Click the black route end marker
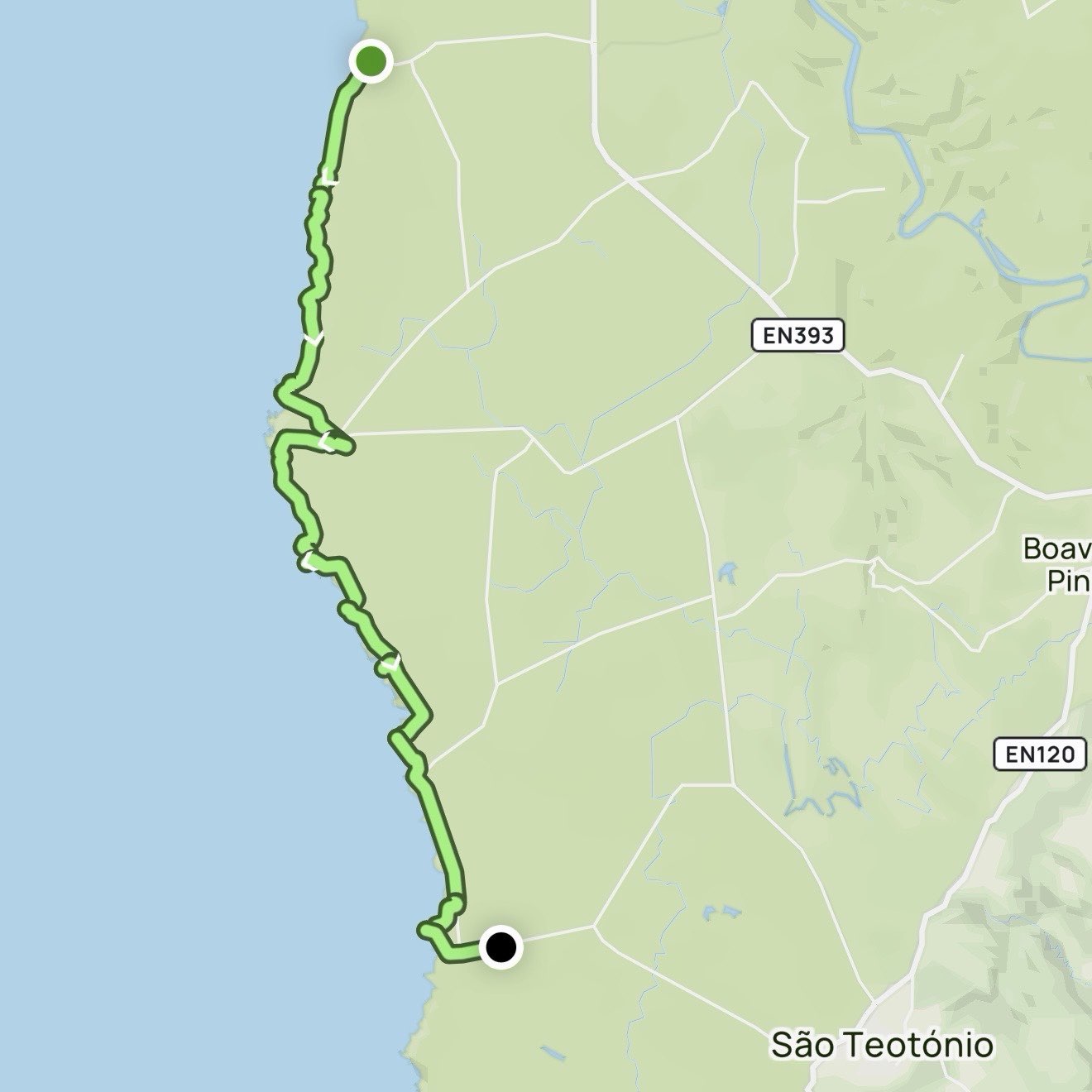Screen dimensions: 1092x1092 click(x=500, y=947)
